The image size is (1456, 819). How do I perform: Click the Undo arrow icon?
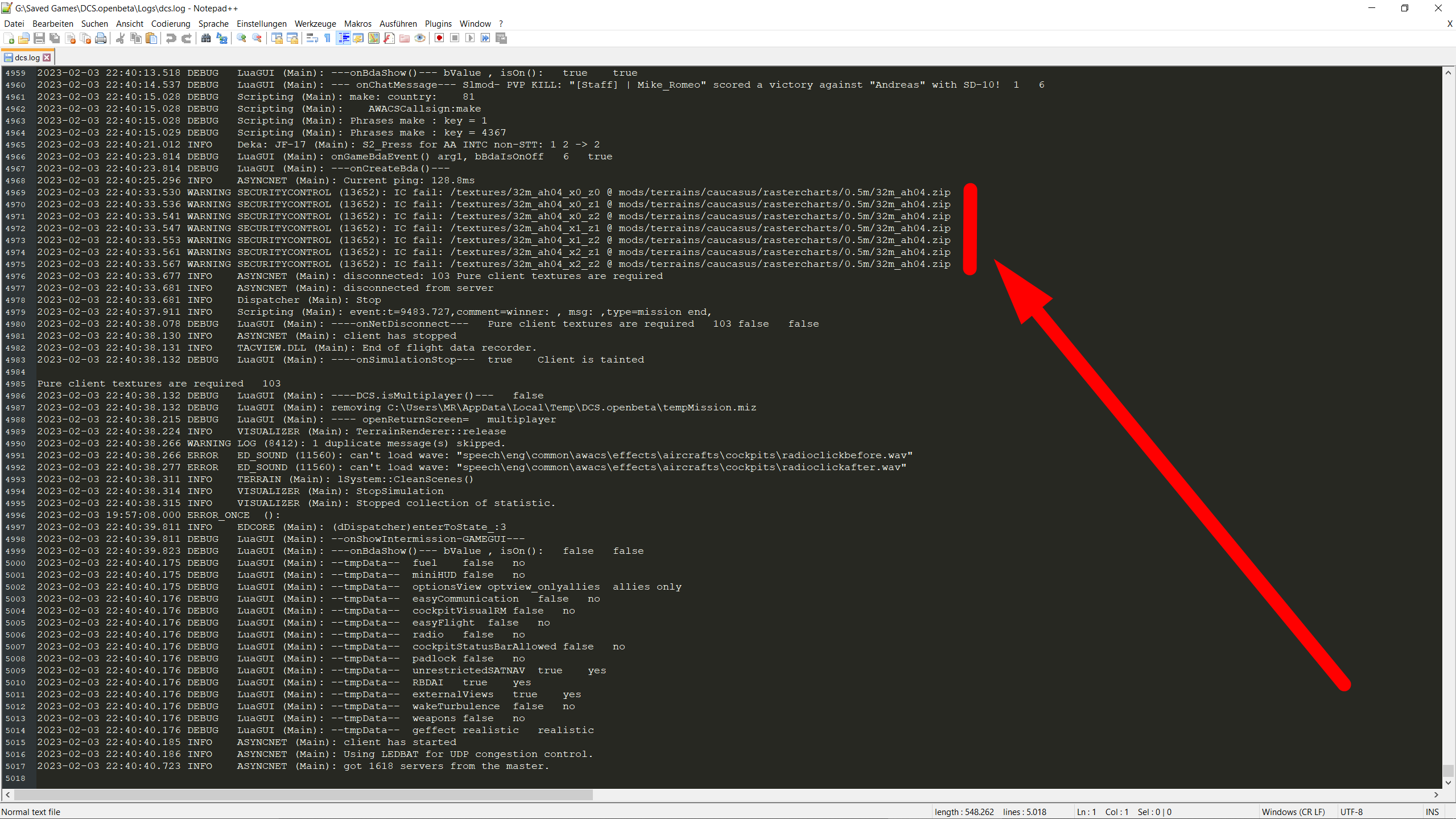(x=171, y=38)
